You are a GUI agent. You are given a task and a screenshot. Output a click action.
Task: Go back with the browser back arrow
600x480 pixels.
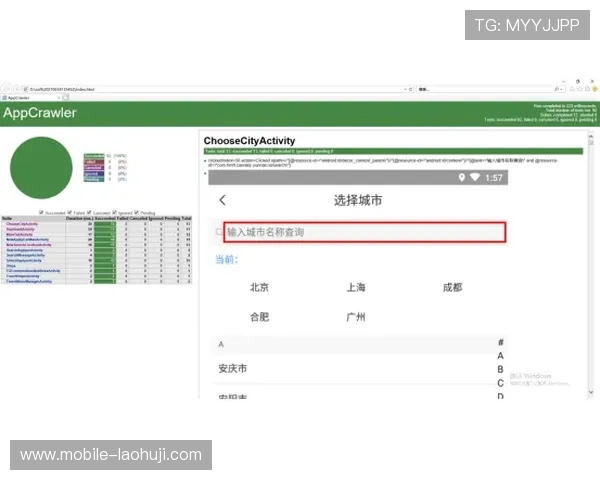(x=6, y=89)
